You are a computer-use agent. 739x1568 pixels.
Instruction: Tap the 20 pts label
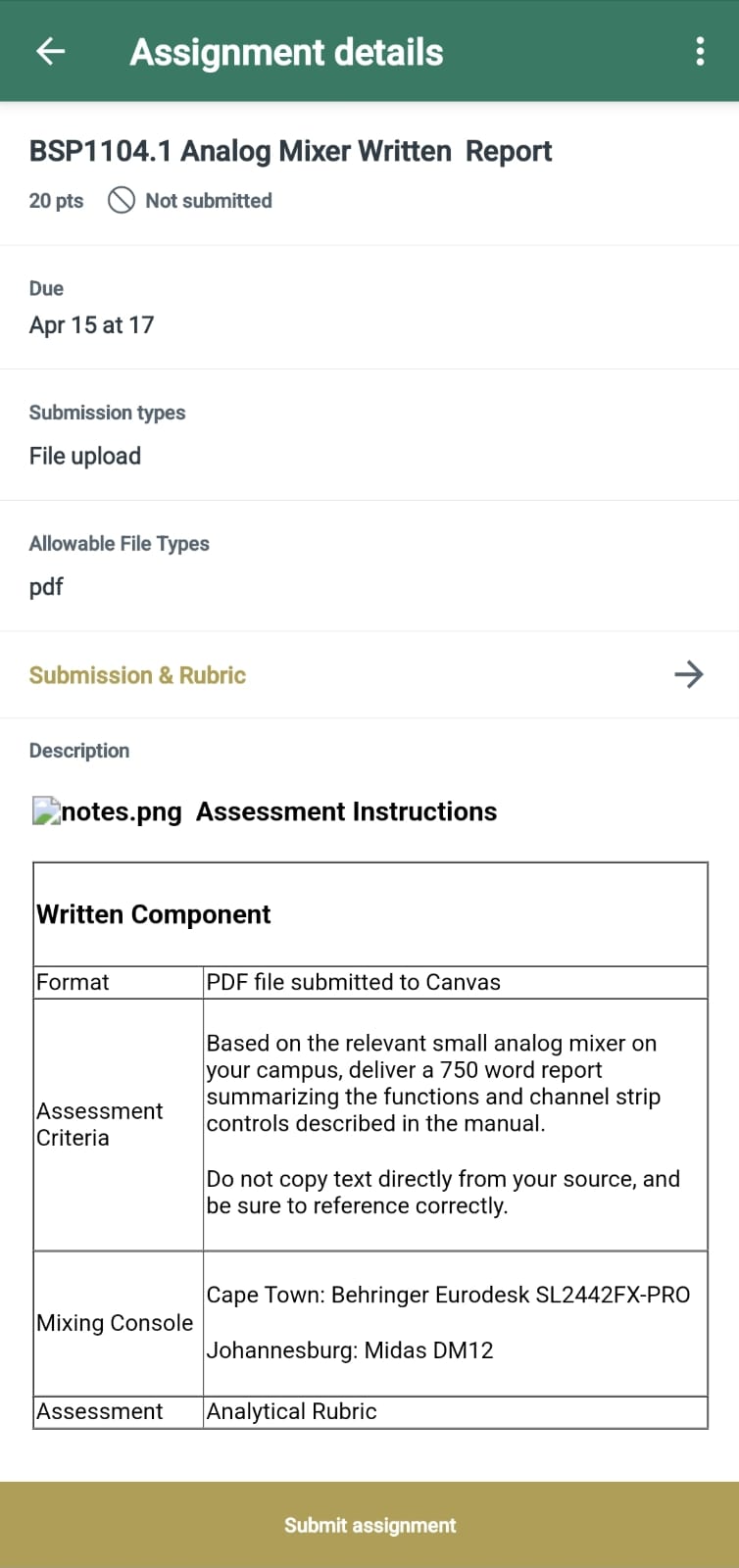56,200
